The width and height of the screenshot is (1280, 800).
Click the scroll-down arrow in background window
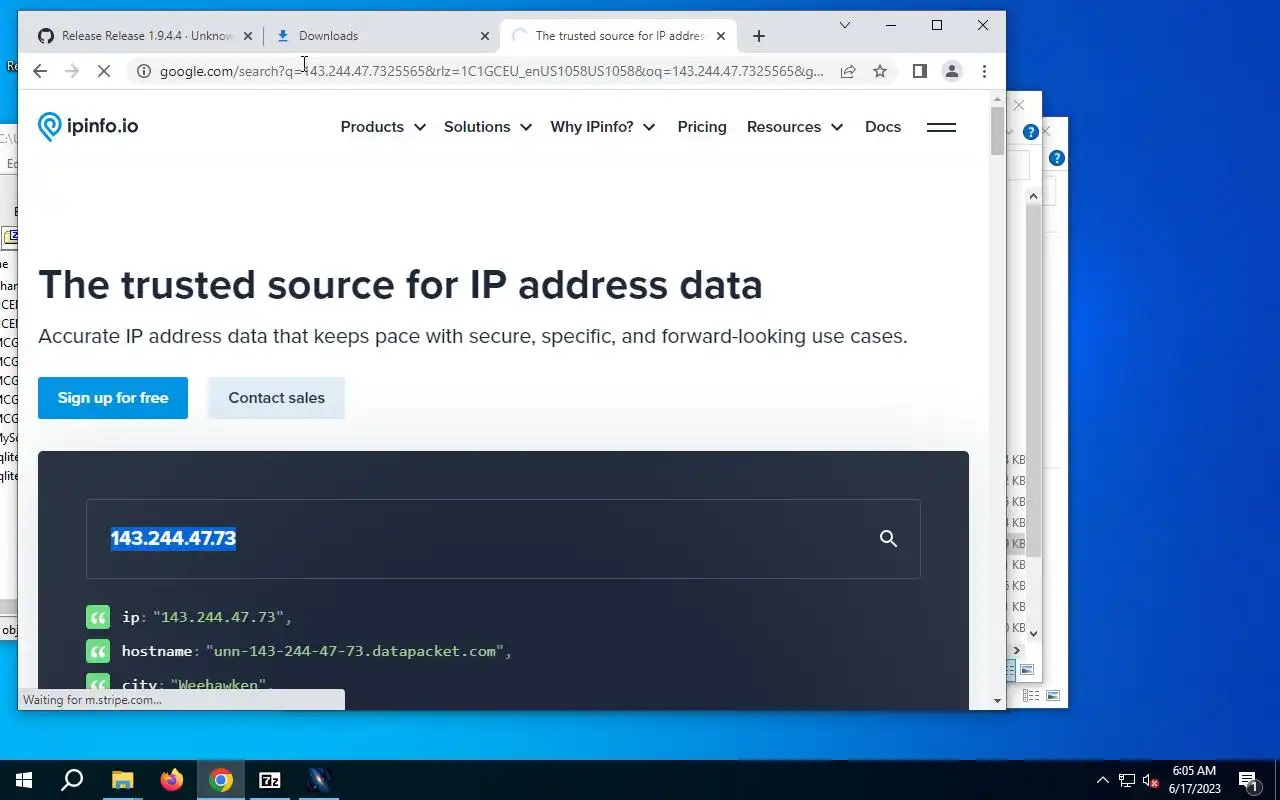(x=1033, y=632)
